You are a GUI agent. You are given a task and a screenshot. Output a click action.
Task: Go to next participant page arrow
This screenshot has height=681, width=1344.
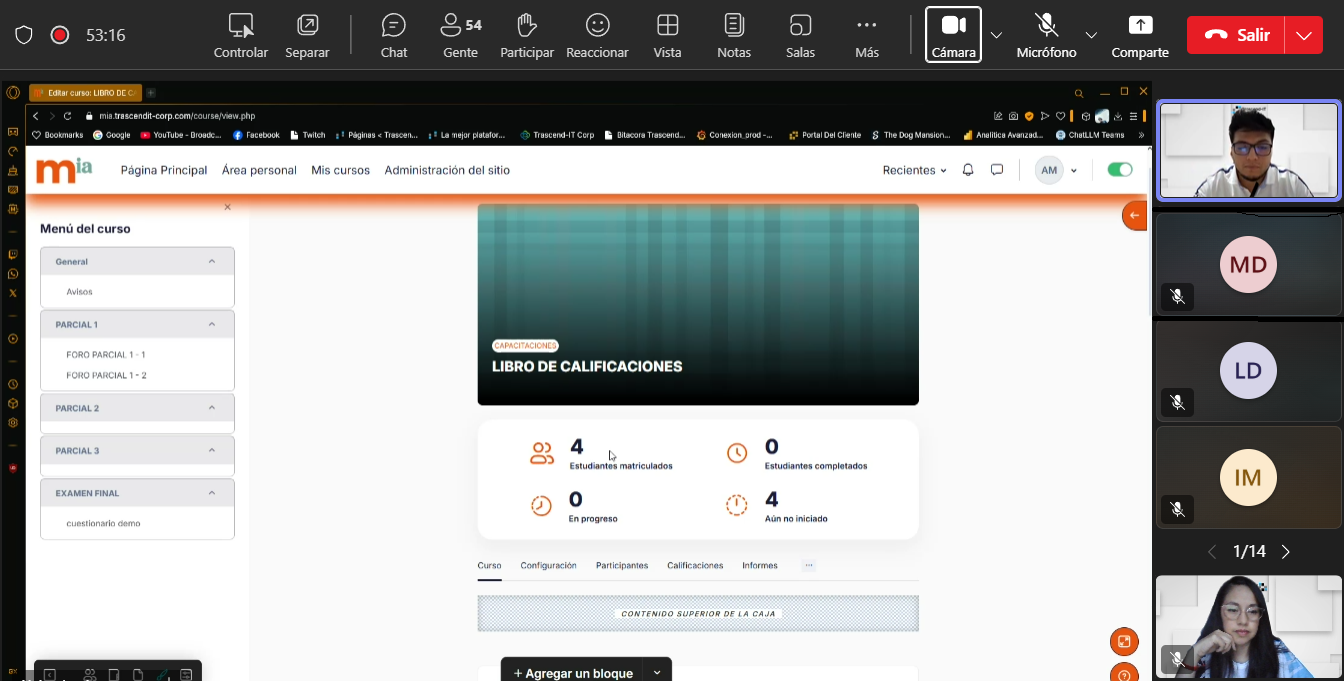pos(1286,552)
